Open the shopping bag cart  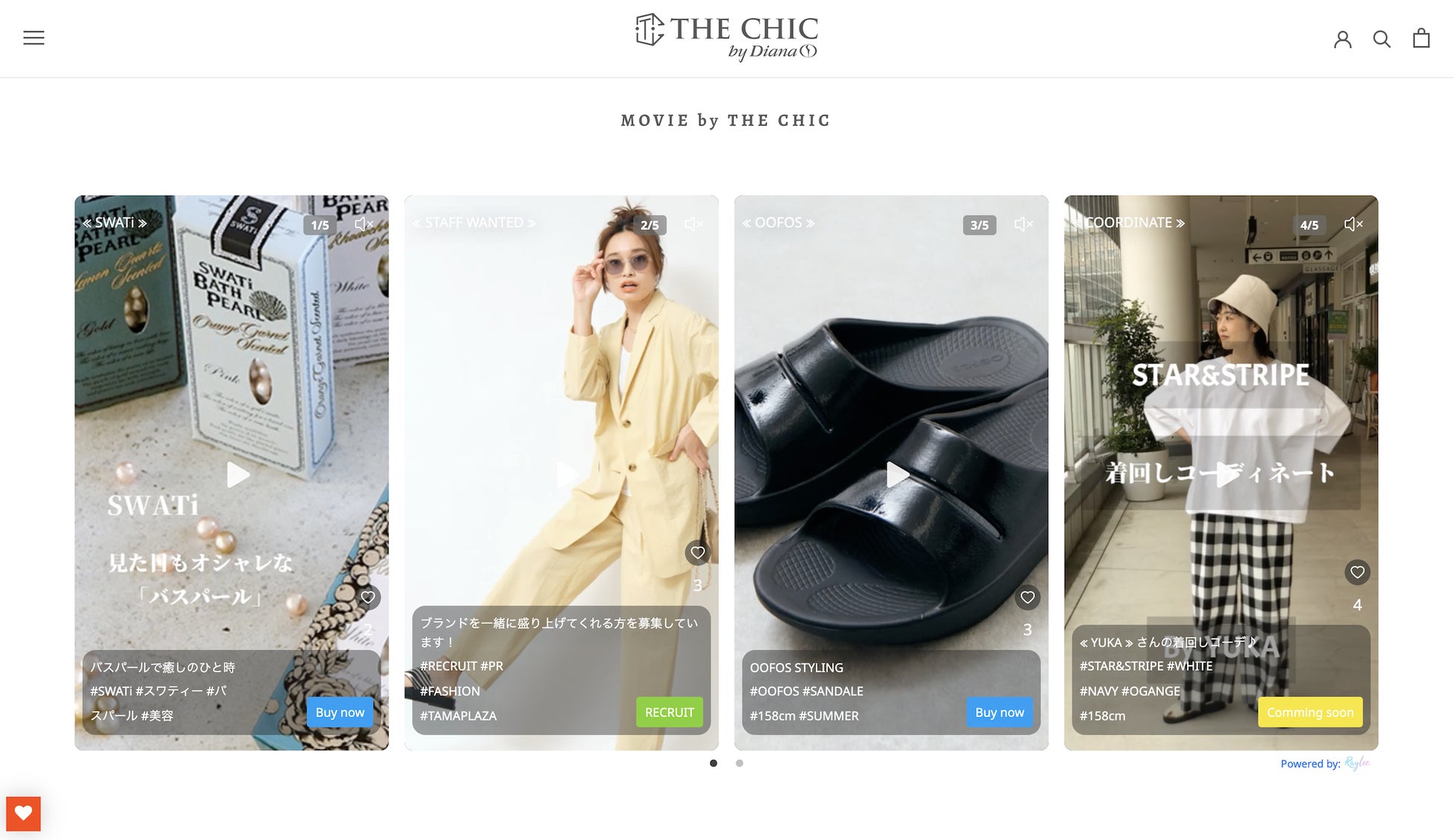pos(1421,38)
